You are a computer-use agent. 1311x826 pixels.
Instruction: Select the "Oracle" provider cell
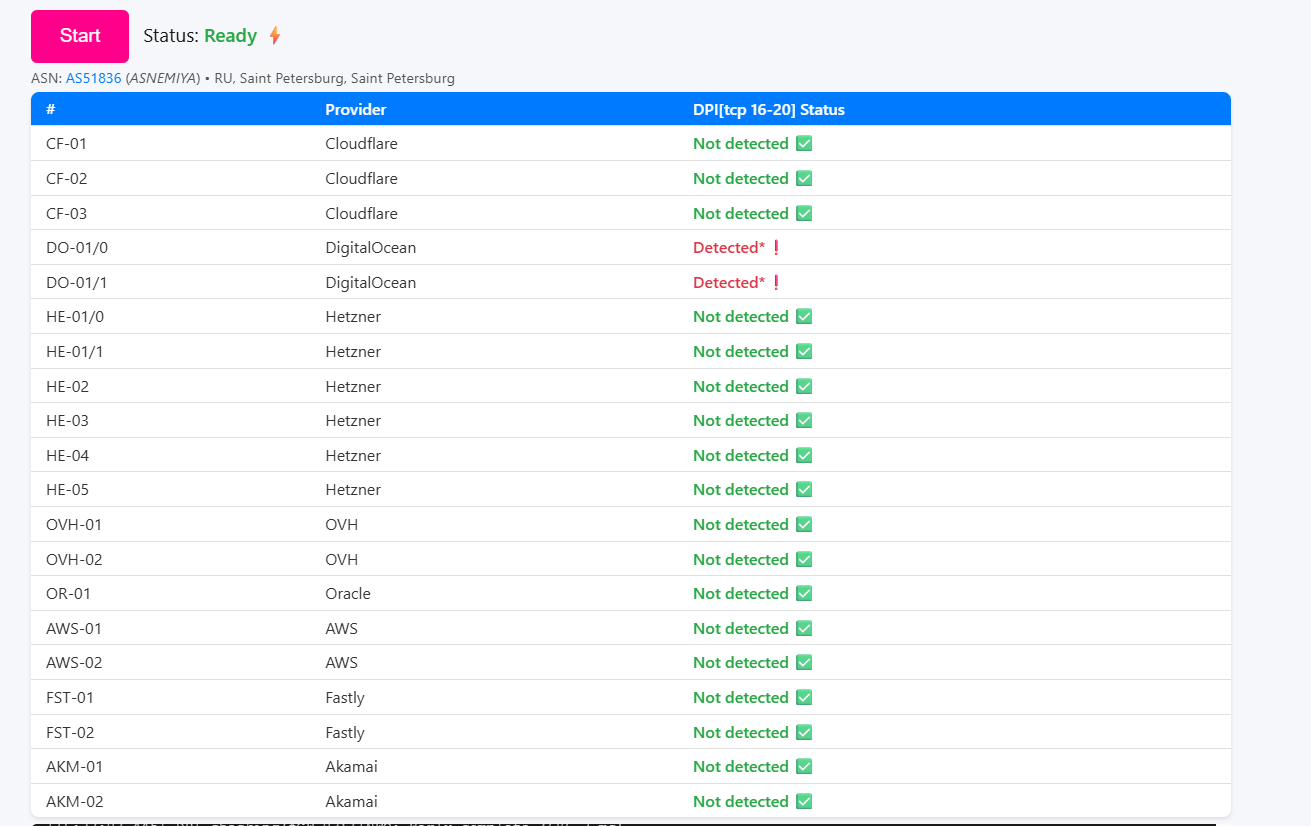click(348, 594)
